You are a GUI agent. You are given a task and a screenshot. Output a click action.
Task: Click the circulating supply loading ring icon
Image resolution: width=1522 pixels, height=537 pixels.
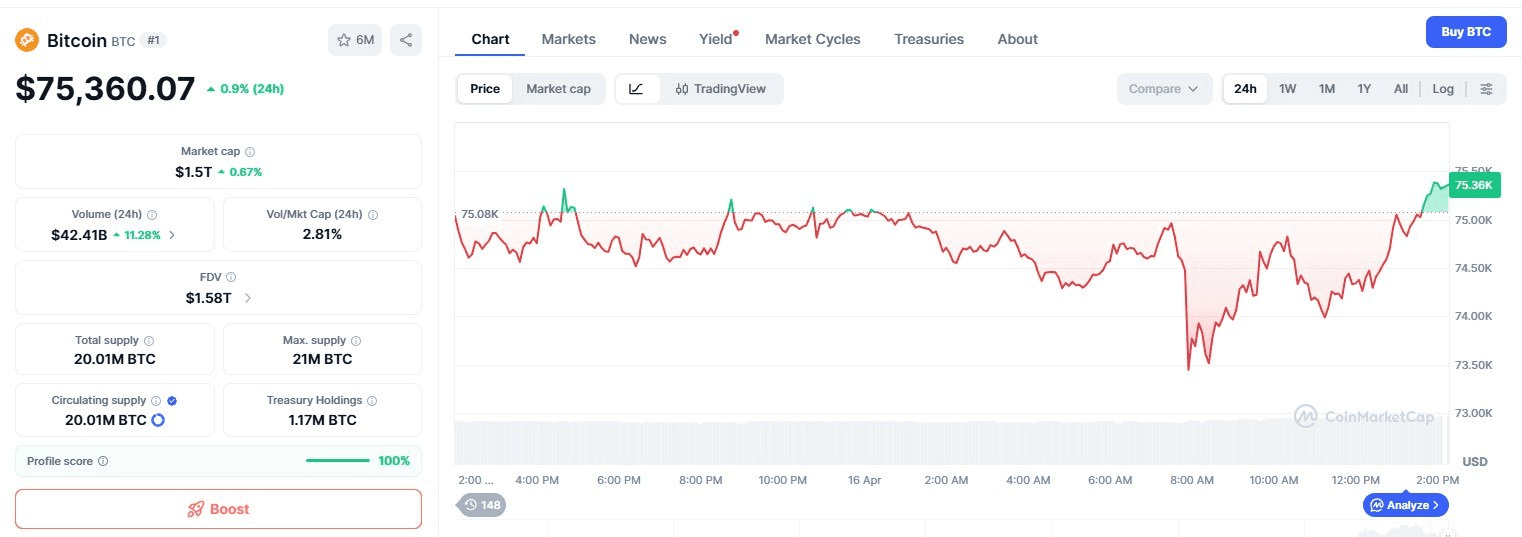[x=158, y=420]
